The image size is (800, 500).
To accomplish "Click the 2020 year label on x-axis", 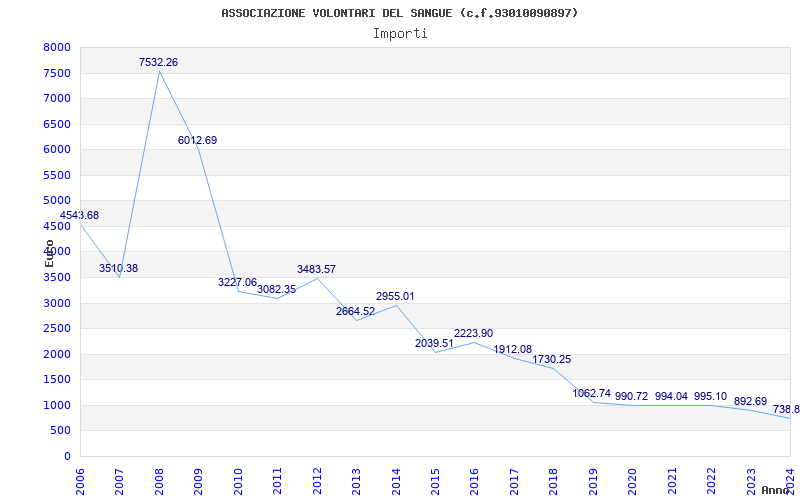I will pos(632,482).
